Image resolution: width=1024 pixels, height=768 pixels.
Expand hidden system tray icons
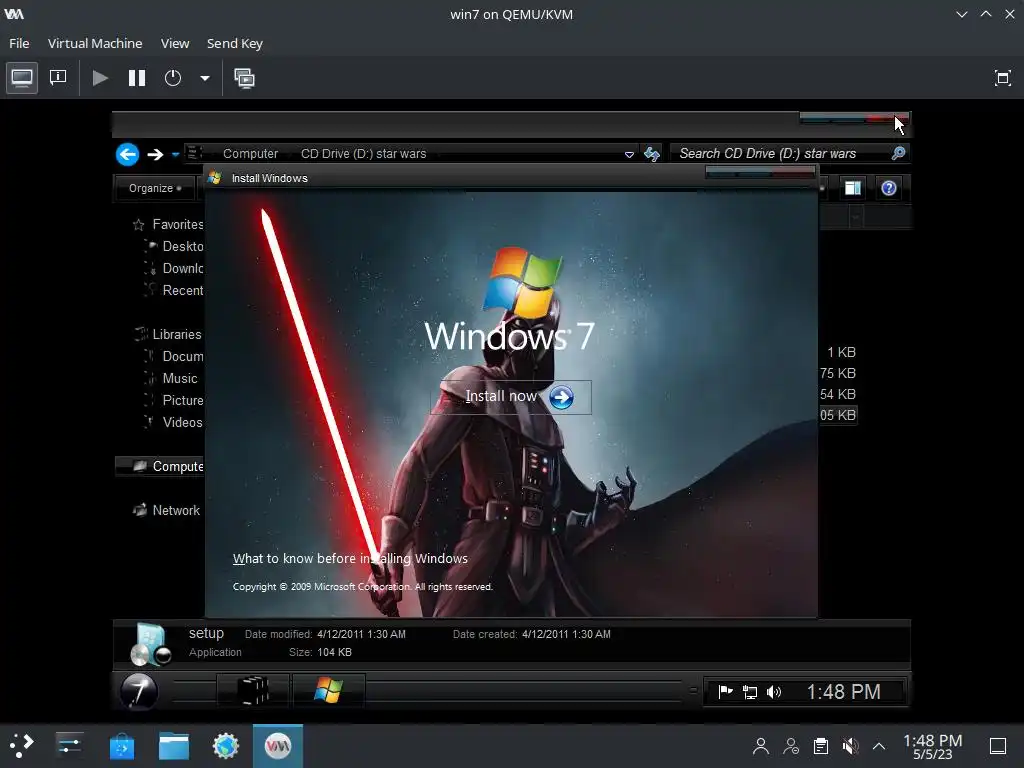(x=879, y=746)
